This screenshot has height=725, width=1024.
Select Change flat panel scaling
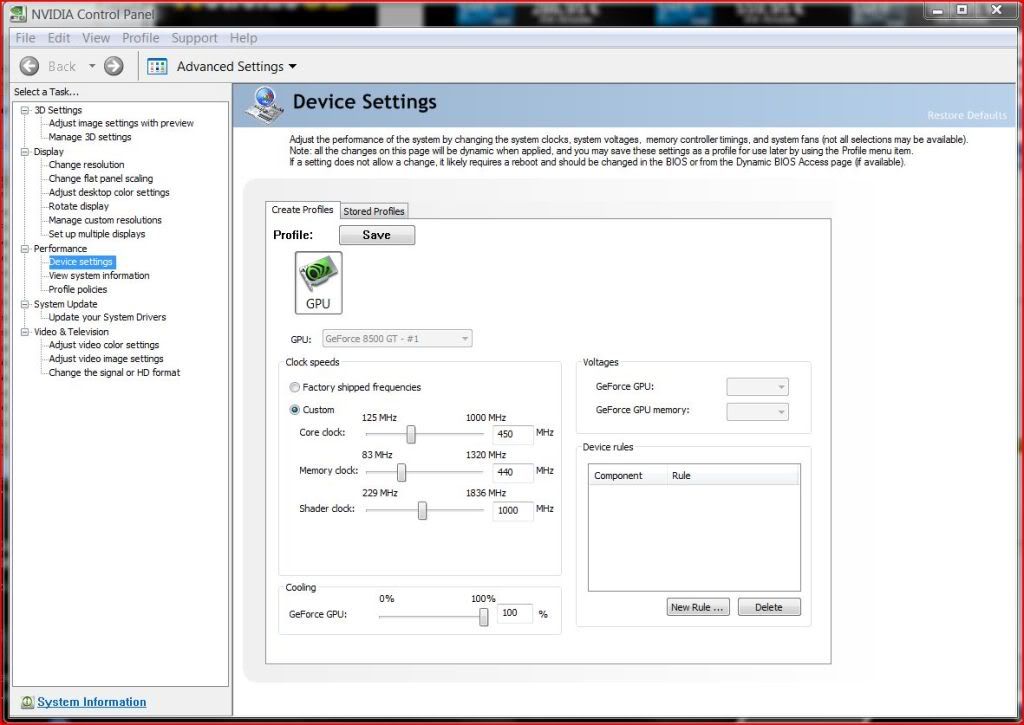(x=101, y=178)
